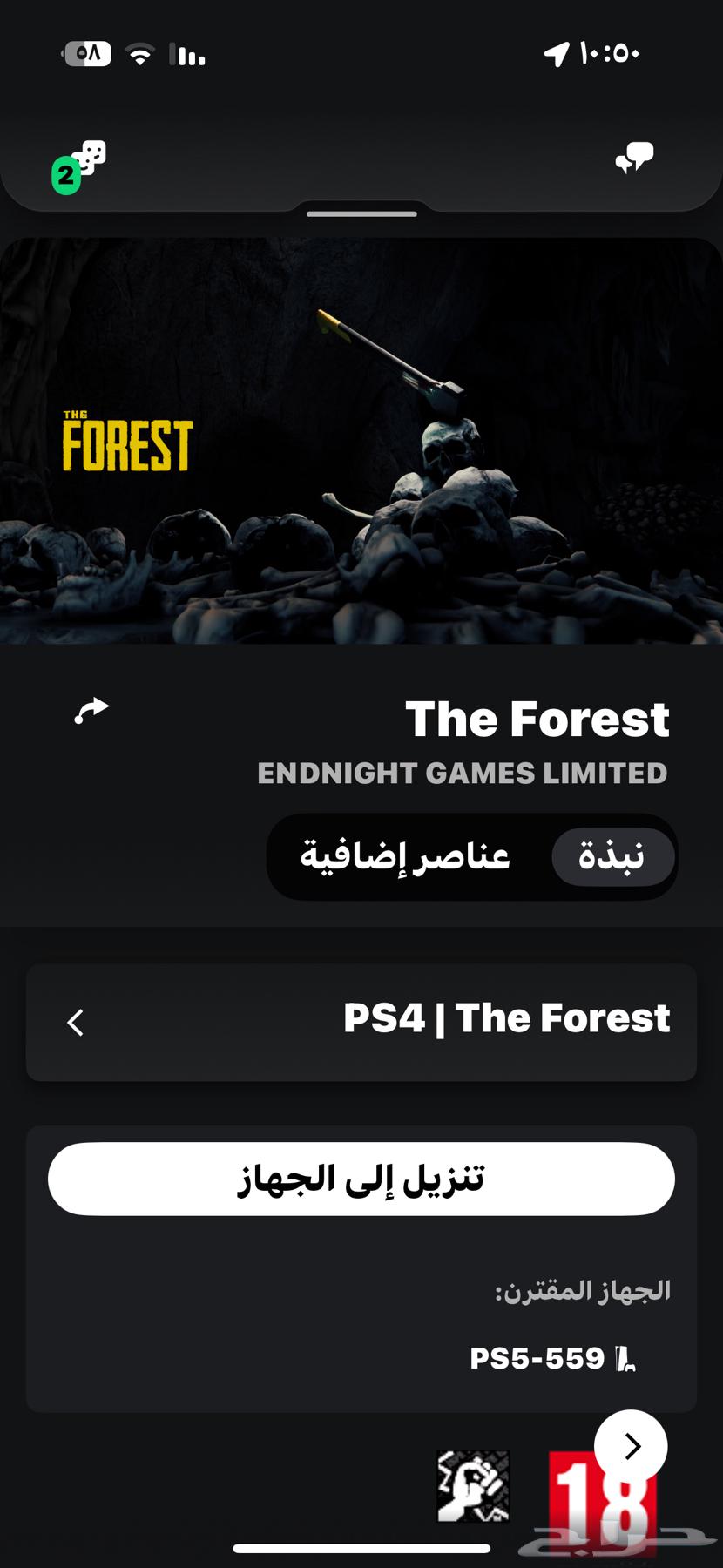Tap the PS5 console icon beside PS5-559

click(x=625, y=1358)
